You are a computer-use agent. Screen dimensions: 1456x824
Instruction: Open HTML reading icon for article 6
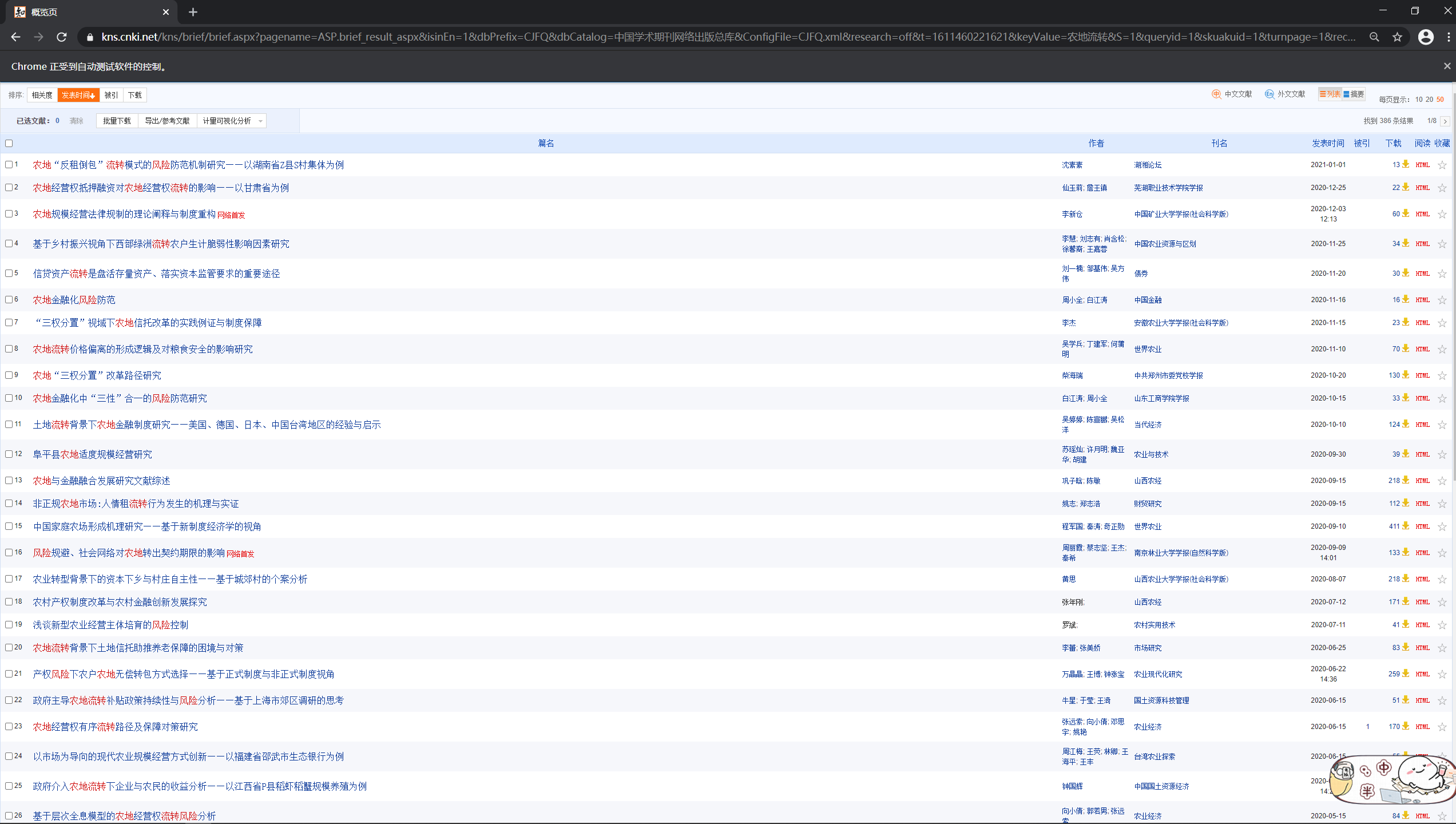pyautogui.click(x=1422, y=300)
